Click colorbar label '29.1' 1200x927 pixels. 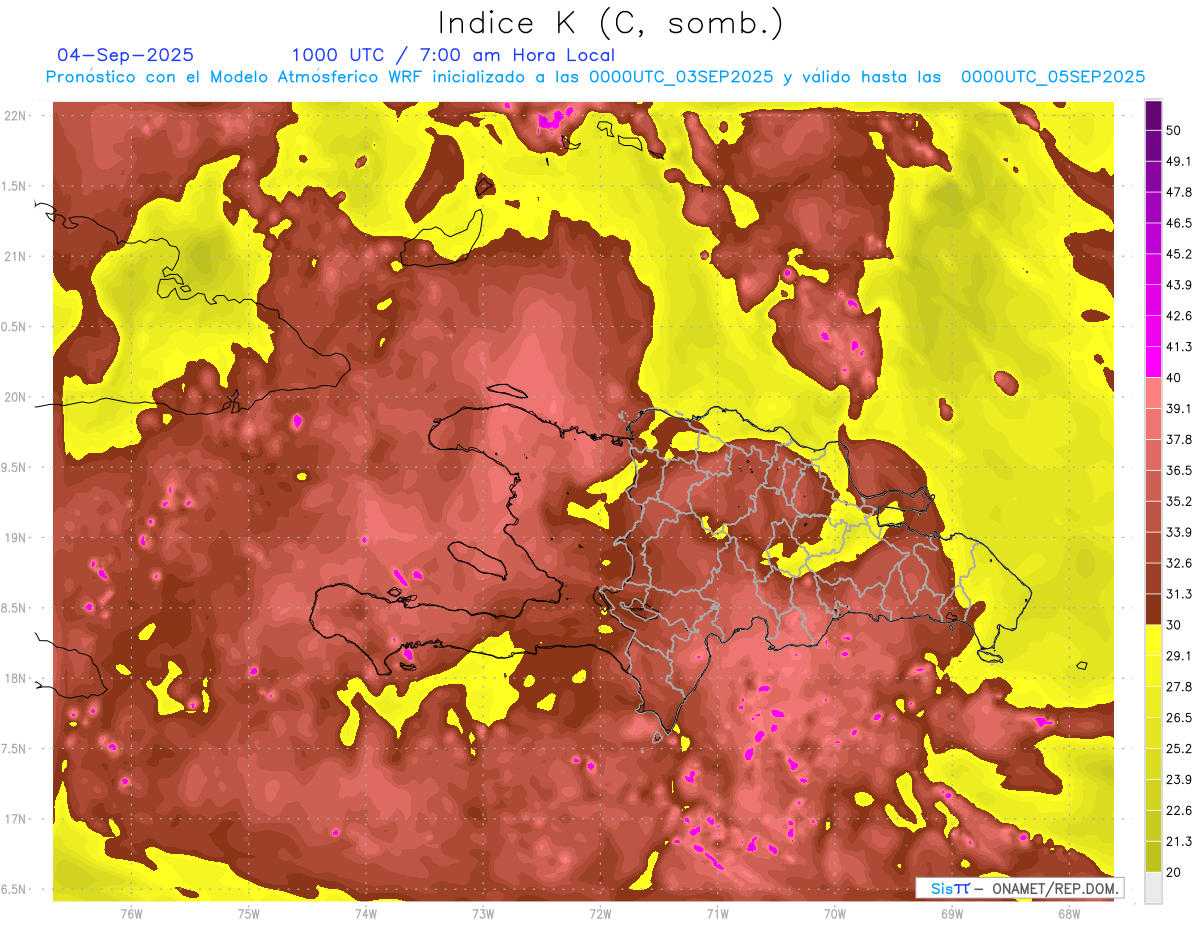(x=1179, y=656)
